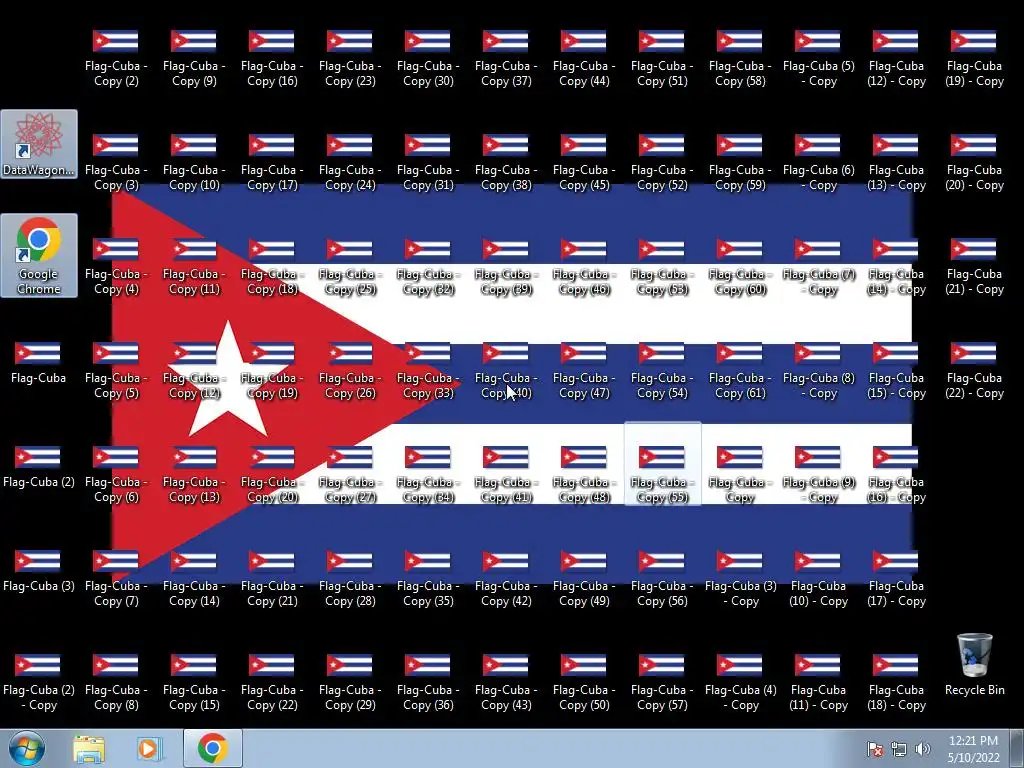Select Flag-Cuba - Copy (23) file
The height and width of the screenshot is (768, 1024).
click(349, 59)
